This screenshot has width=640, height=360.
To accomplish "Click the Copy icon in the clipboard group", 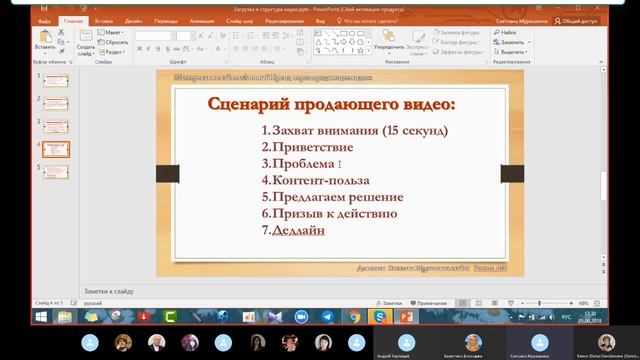I will (61, 42).
